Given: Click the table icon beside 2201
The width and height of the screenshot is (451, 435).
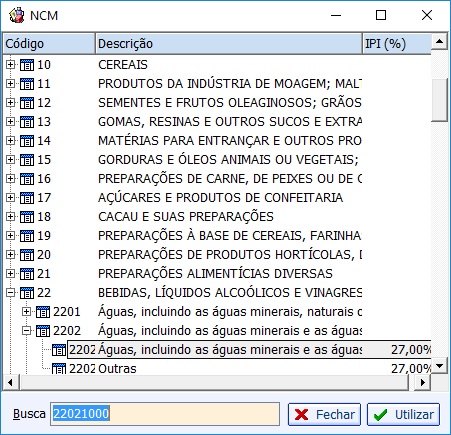Looking at the screenshot, I should pos(43,312).
